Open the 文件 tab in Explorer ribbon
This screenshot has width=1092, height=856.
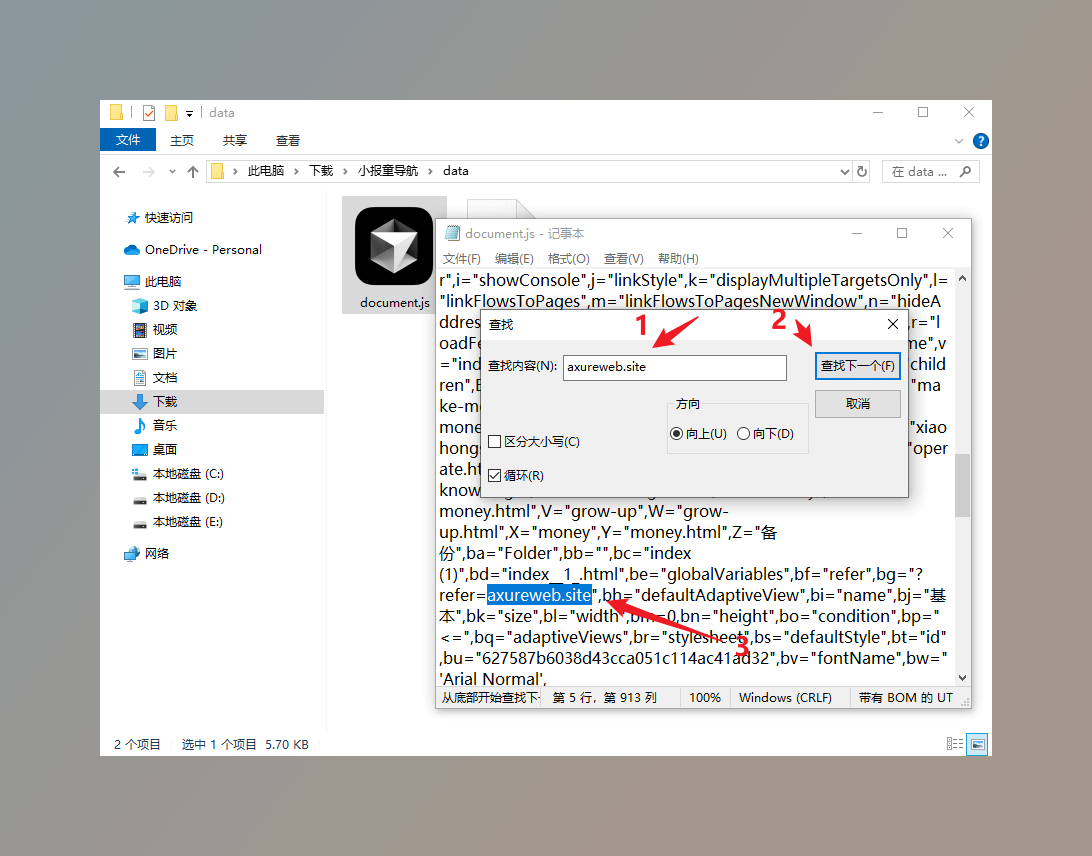click(128, 140)
